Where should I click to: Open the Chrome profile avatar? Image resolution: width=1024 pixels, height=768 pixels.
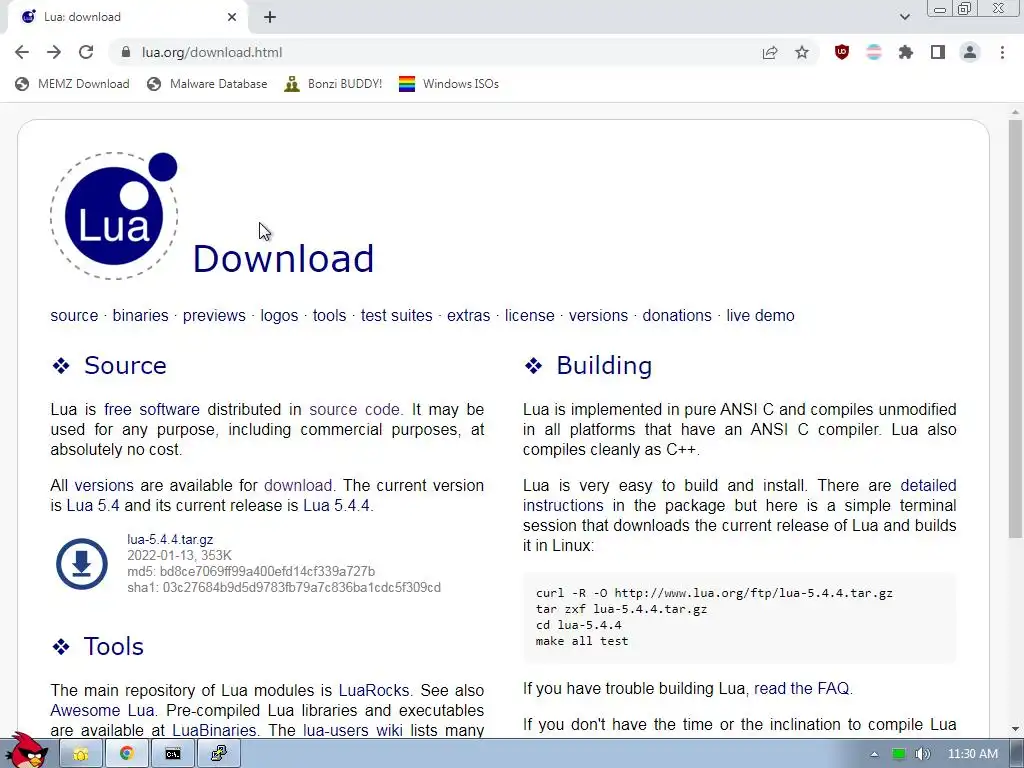point(970,52)
